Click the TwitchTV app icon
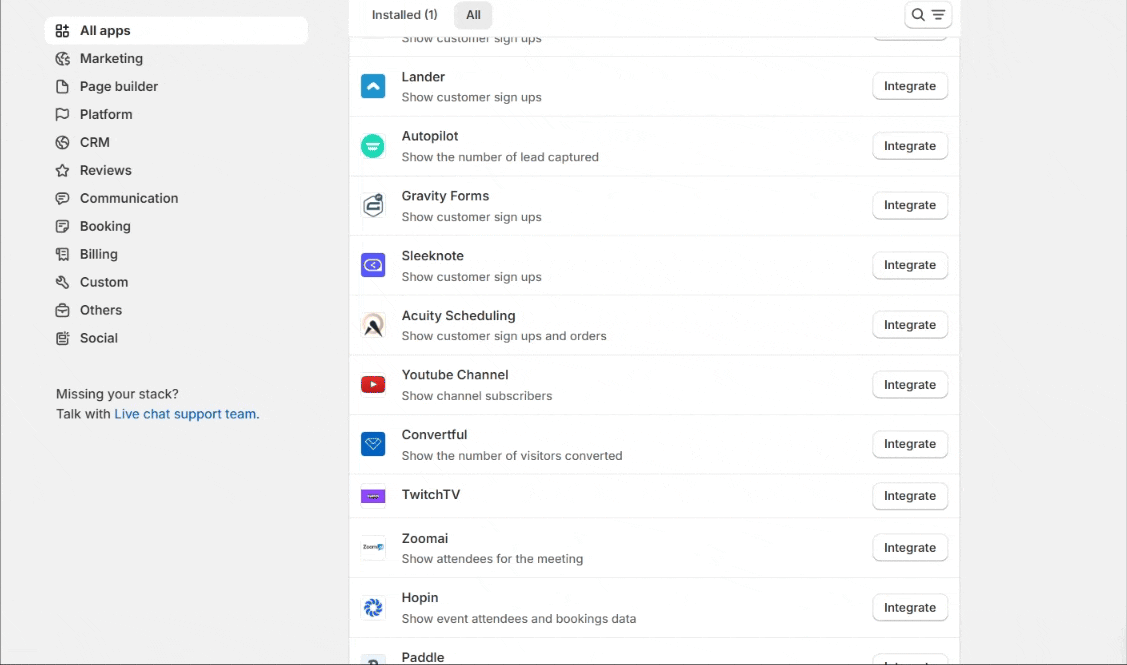The image size is (1127, 665). (x=373, y=496)
